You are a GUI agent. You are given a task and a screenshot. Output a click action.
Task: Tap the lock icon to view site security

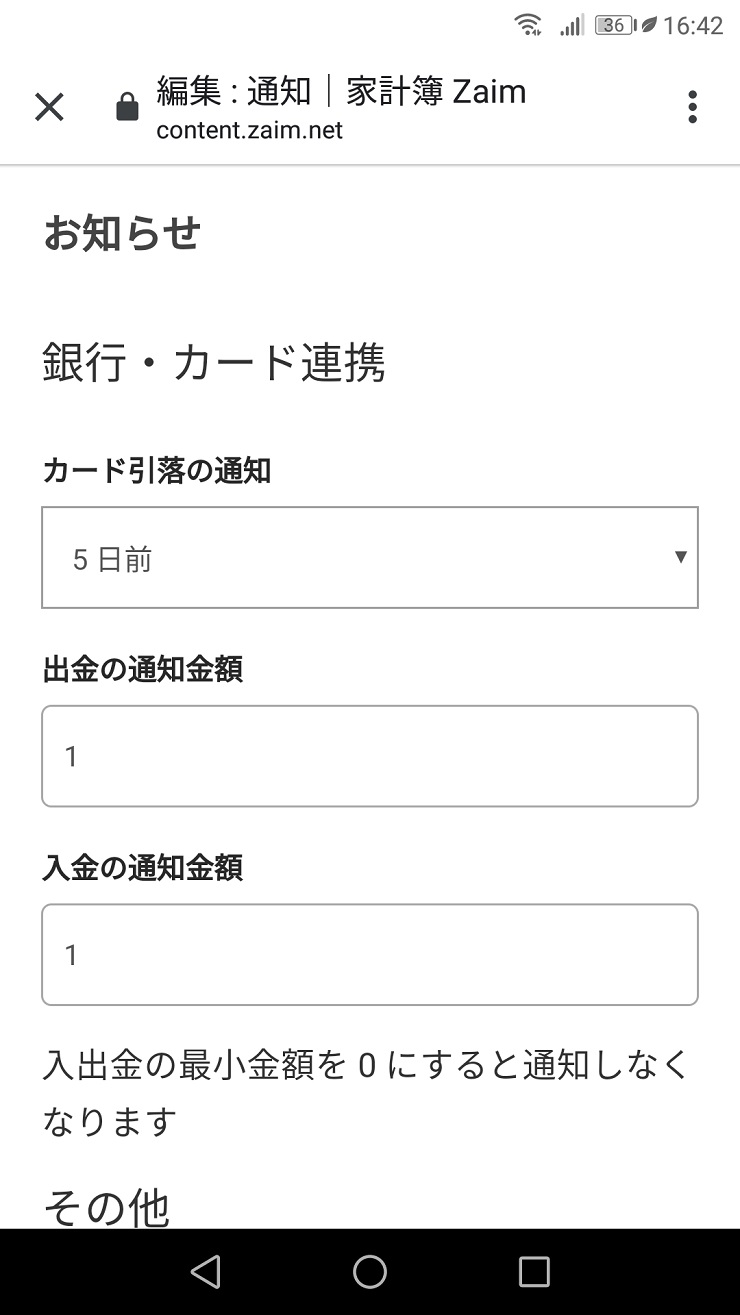pyautogui.click(x=127, y=107)
